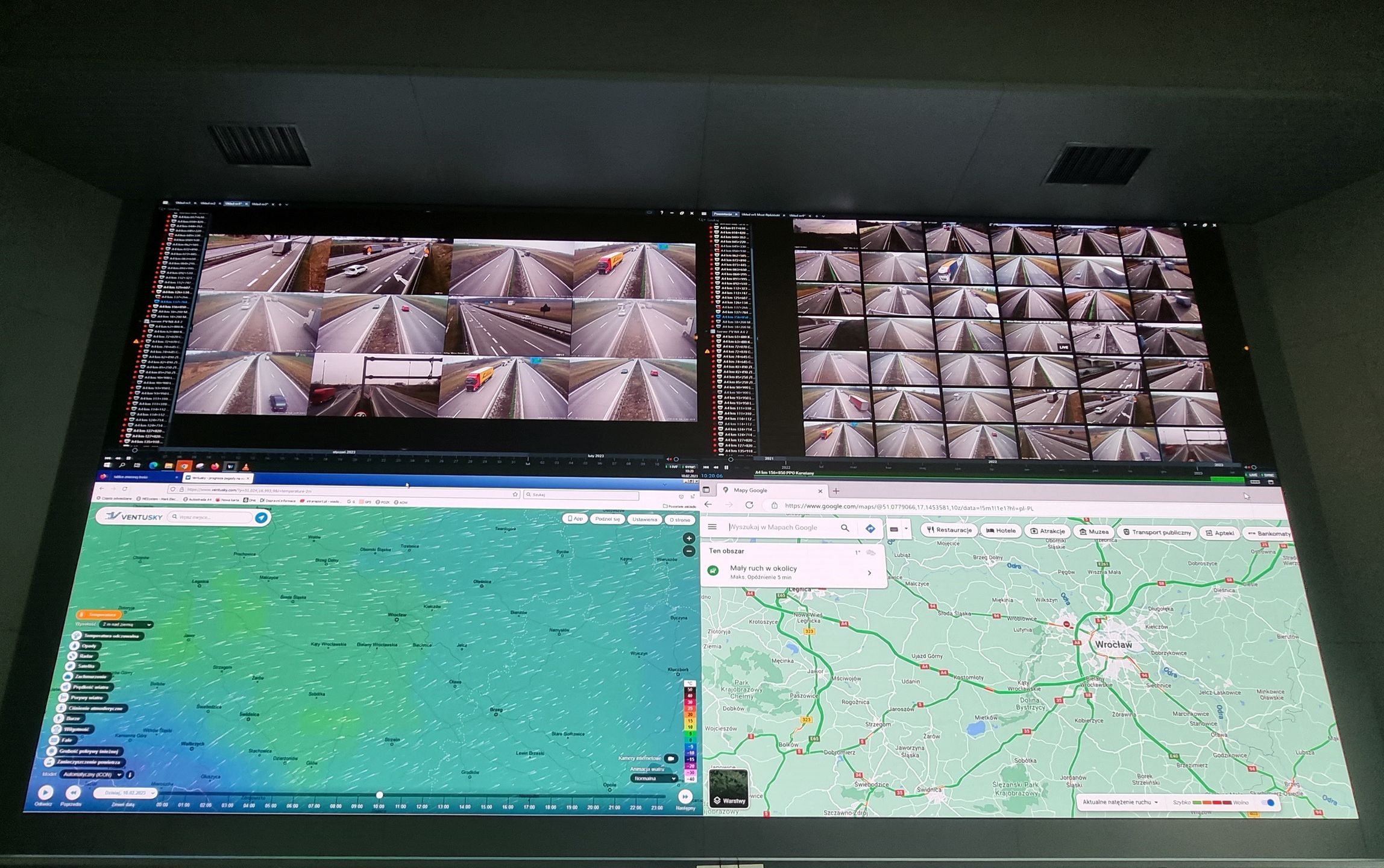Switch to the Ventusky browser tab
Image resolution: width=1384 pixels, height=868 pixels.
tap(218, 477)
